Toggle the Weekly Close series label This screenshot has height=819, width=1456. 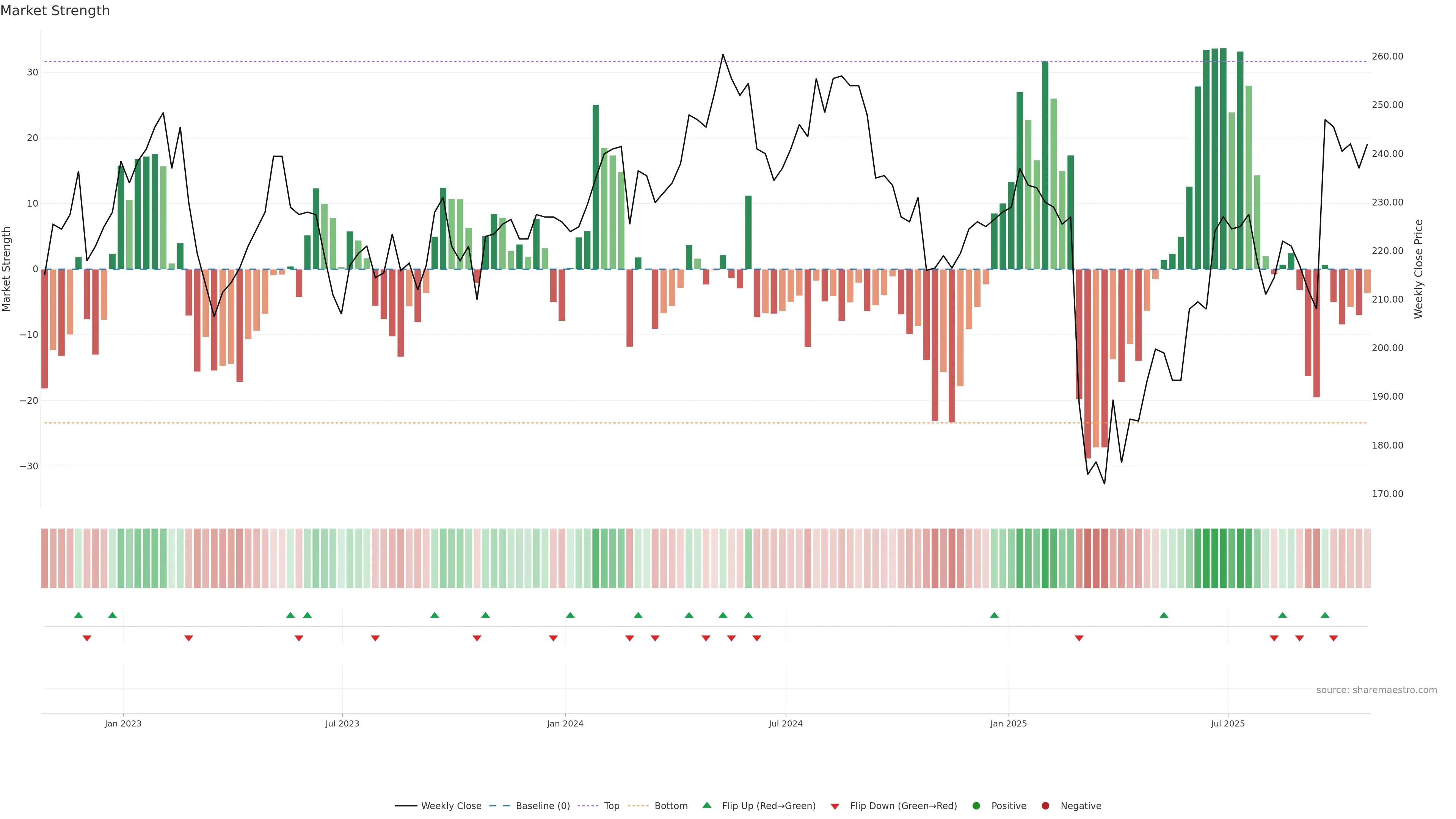pyautogui.click(x=451, y=806)
